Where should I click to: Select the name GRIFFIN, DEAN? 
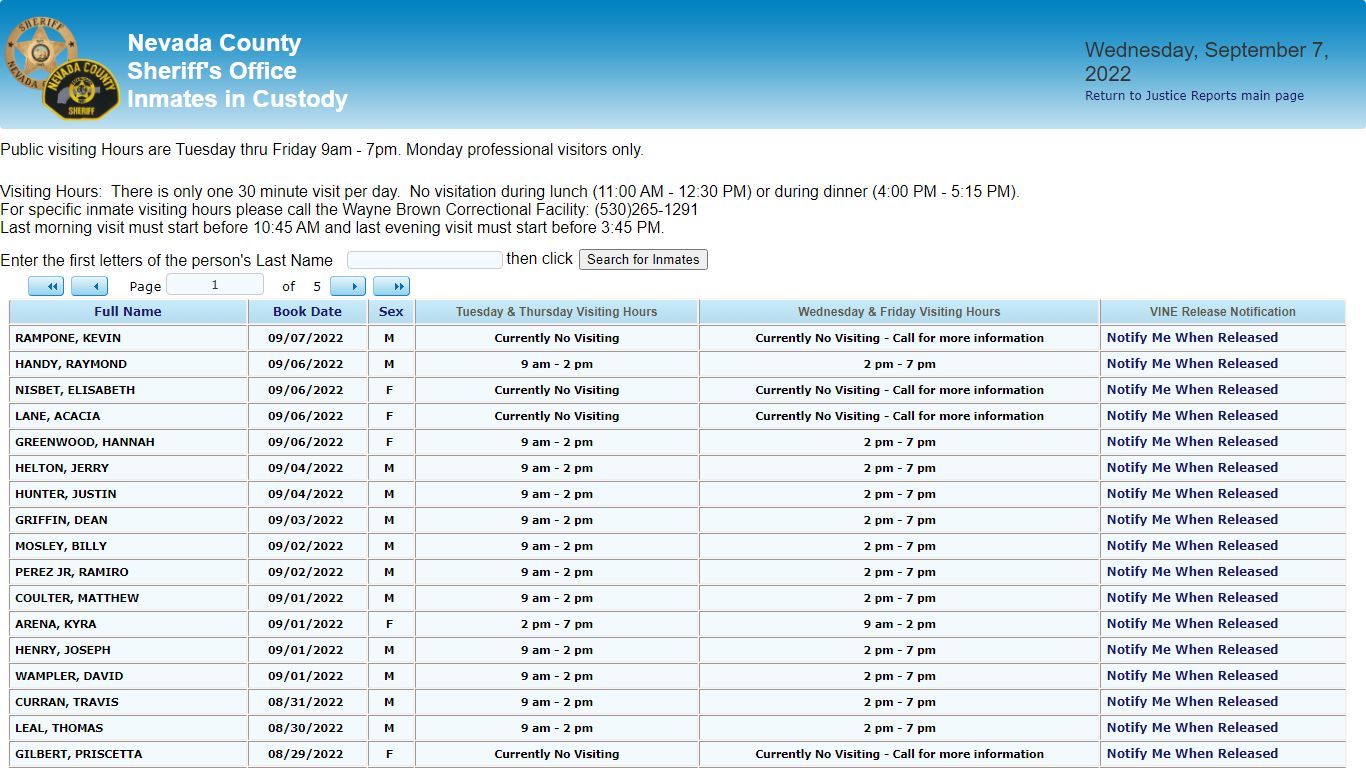point(61,520)
